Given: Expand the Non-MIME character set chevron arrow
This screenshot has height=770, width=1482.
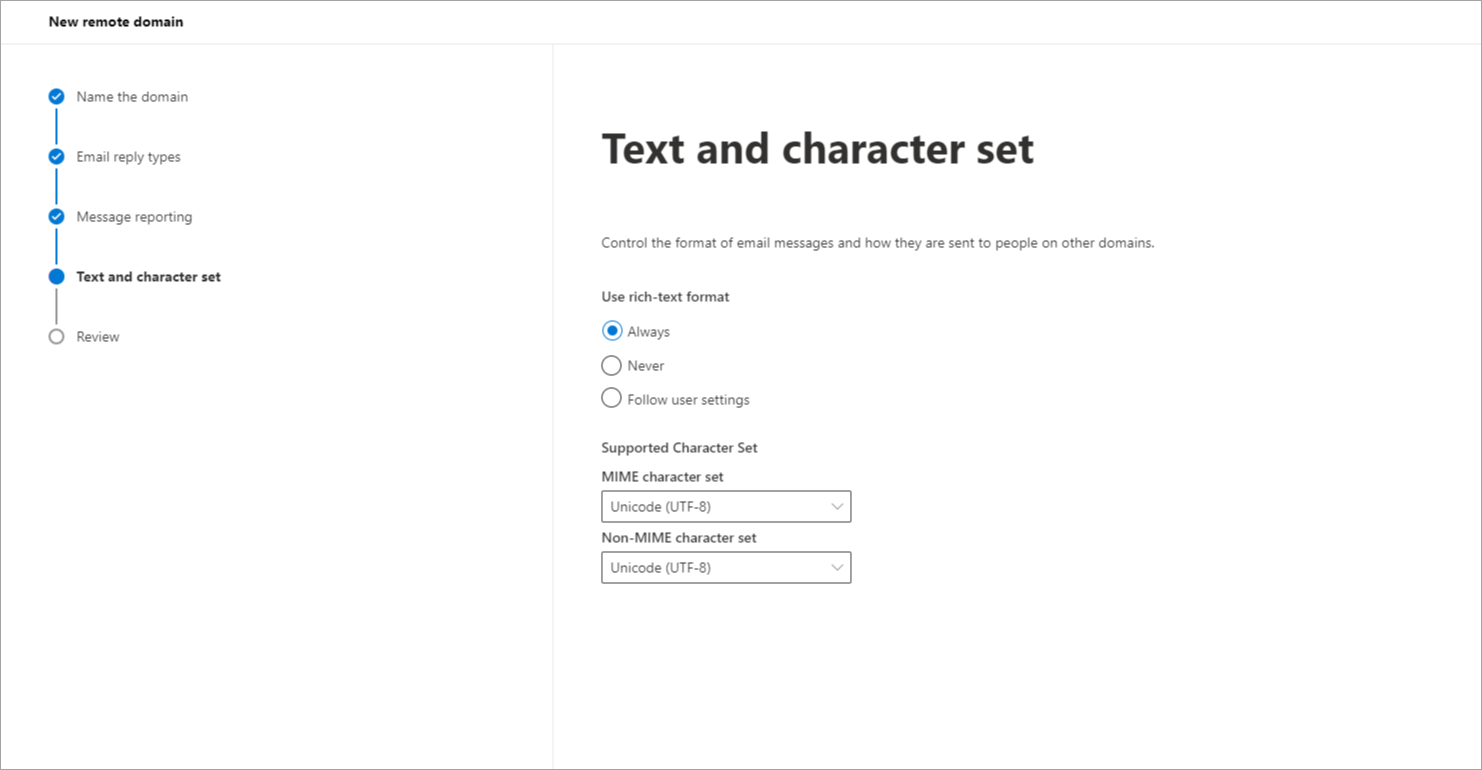Looking at the screenshot, I should pos(837,568).
